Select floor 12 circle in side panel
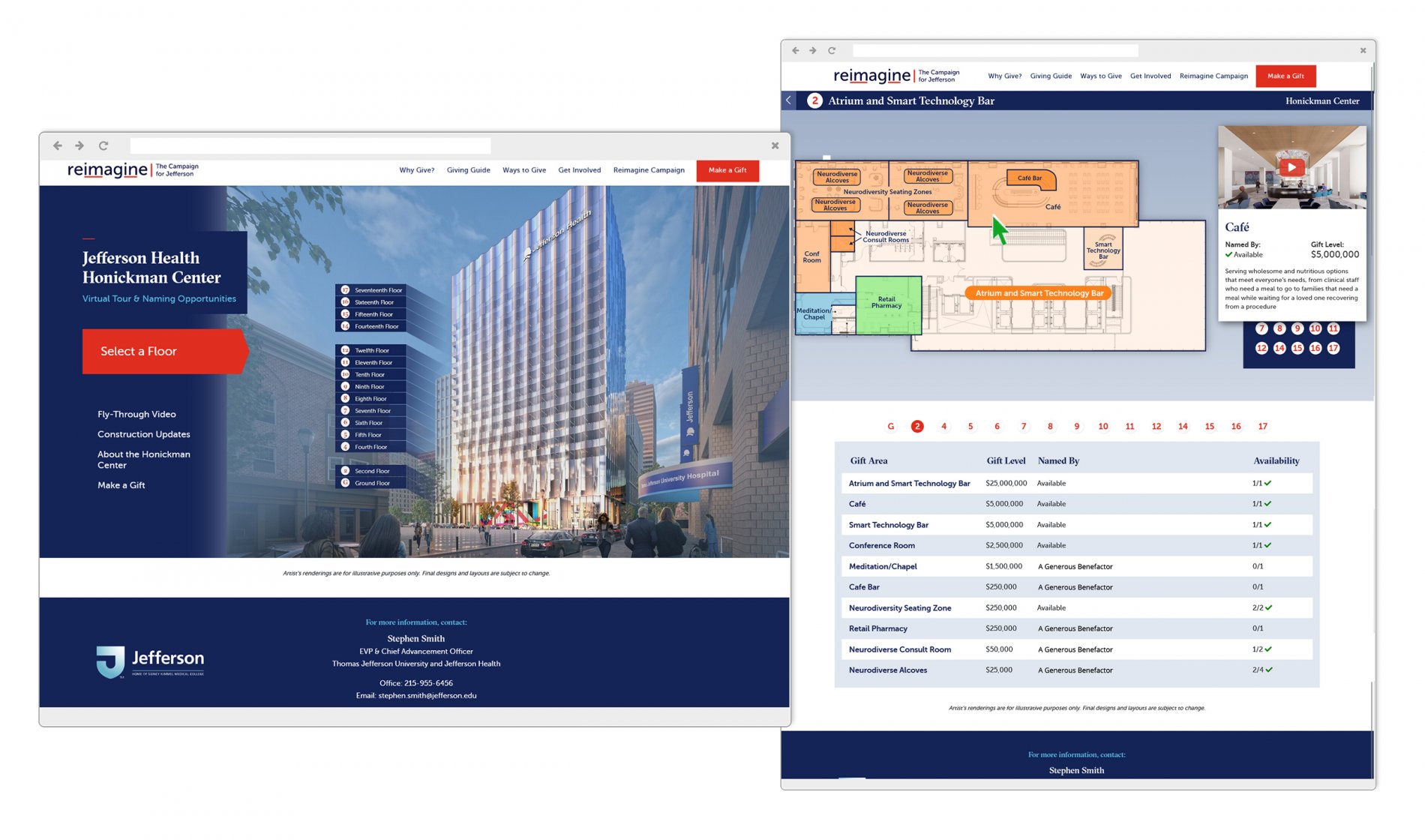 1261,348
